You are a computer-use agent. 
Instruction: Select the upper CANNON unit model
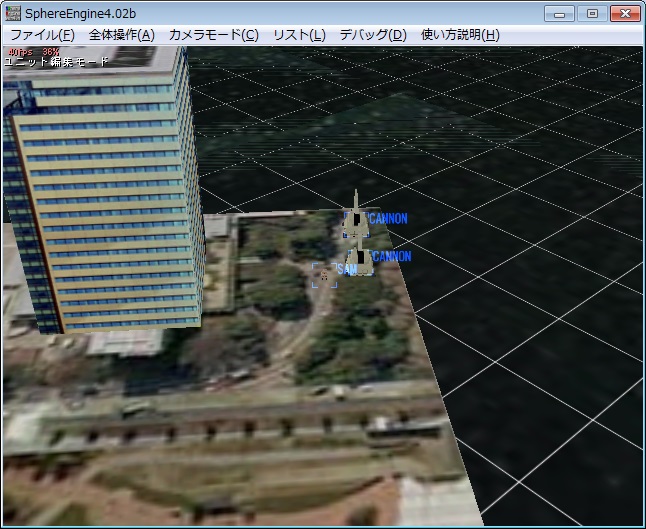(x=356, y=218)
